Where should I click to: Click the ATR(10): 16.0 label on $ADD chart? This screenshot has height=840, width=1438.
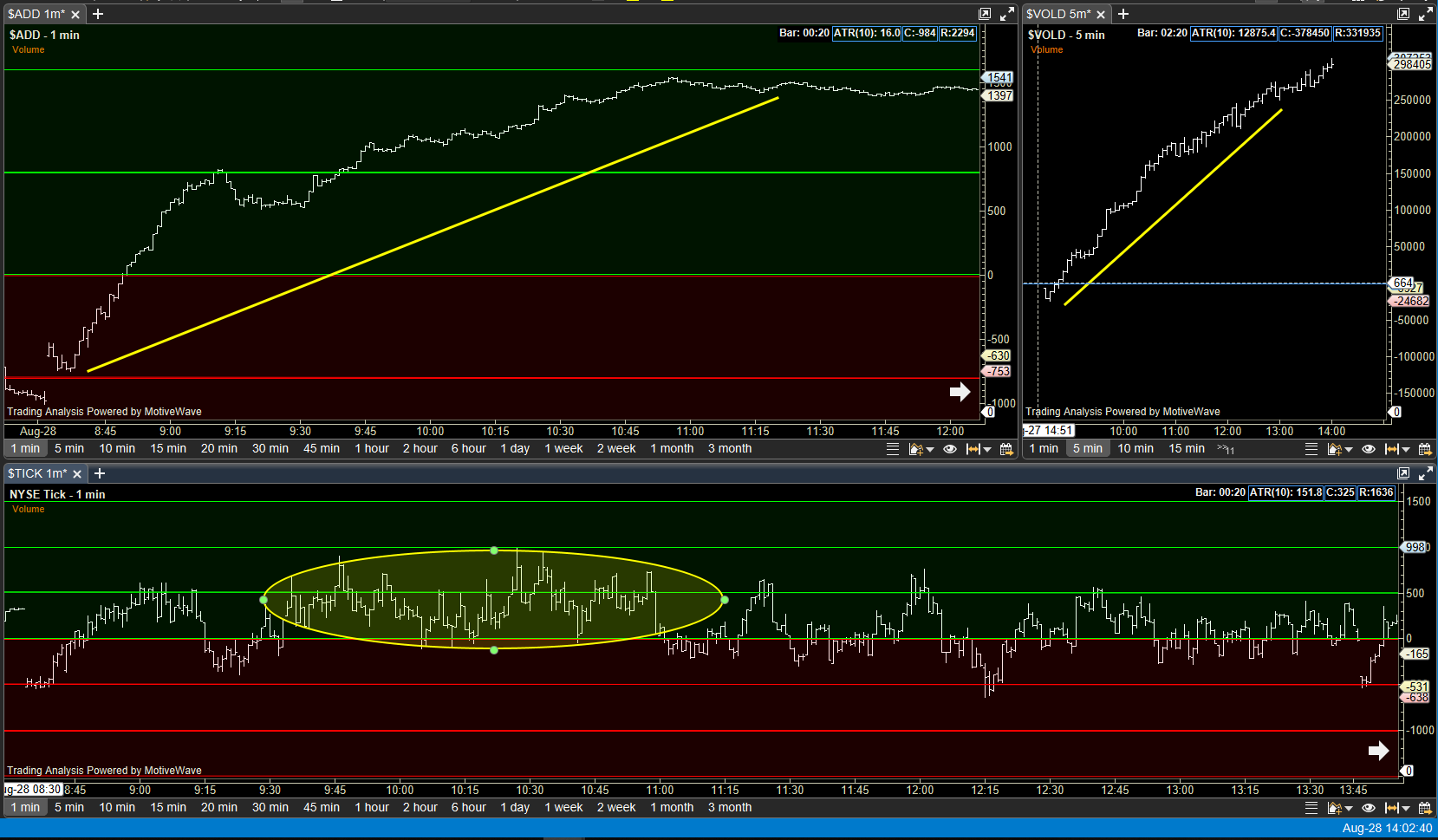tap(867, 33)
